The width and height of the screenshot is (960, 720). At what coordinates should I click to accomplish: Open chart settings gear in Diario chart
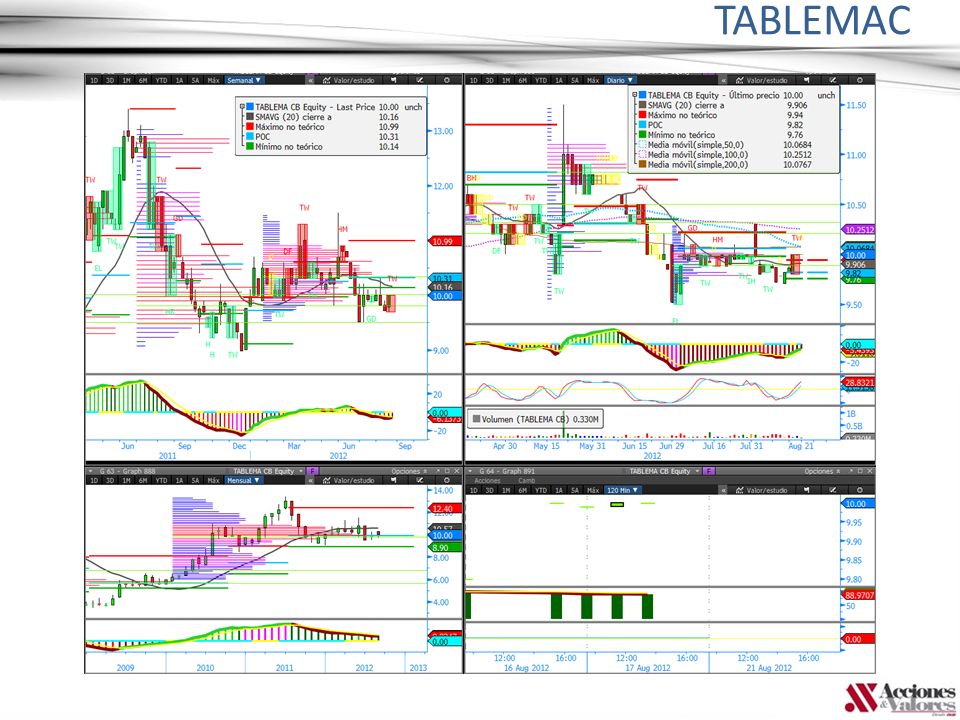tap(860, 80)
